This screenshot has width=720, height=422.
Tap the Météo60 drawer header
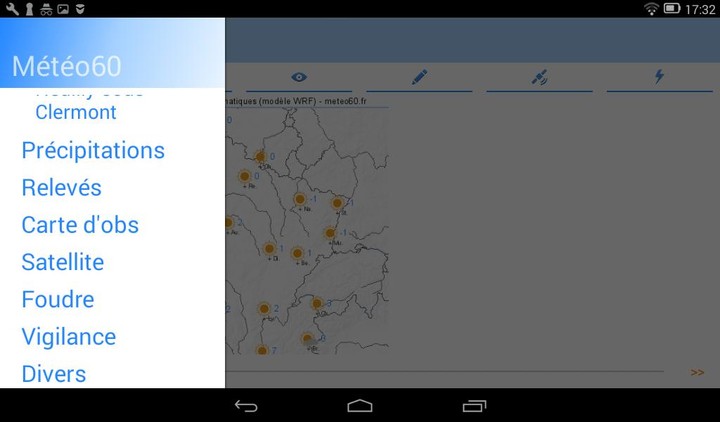[x=67, y=66]
